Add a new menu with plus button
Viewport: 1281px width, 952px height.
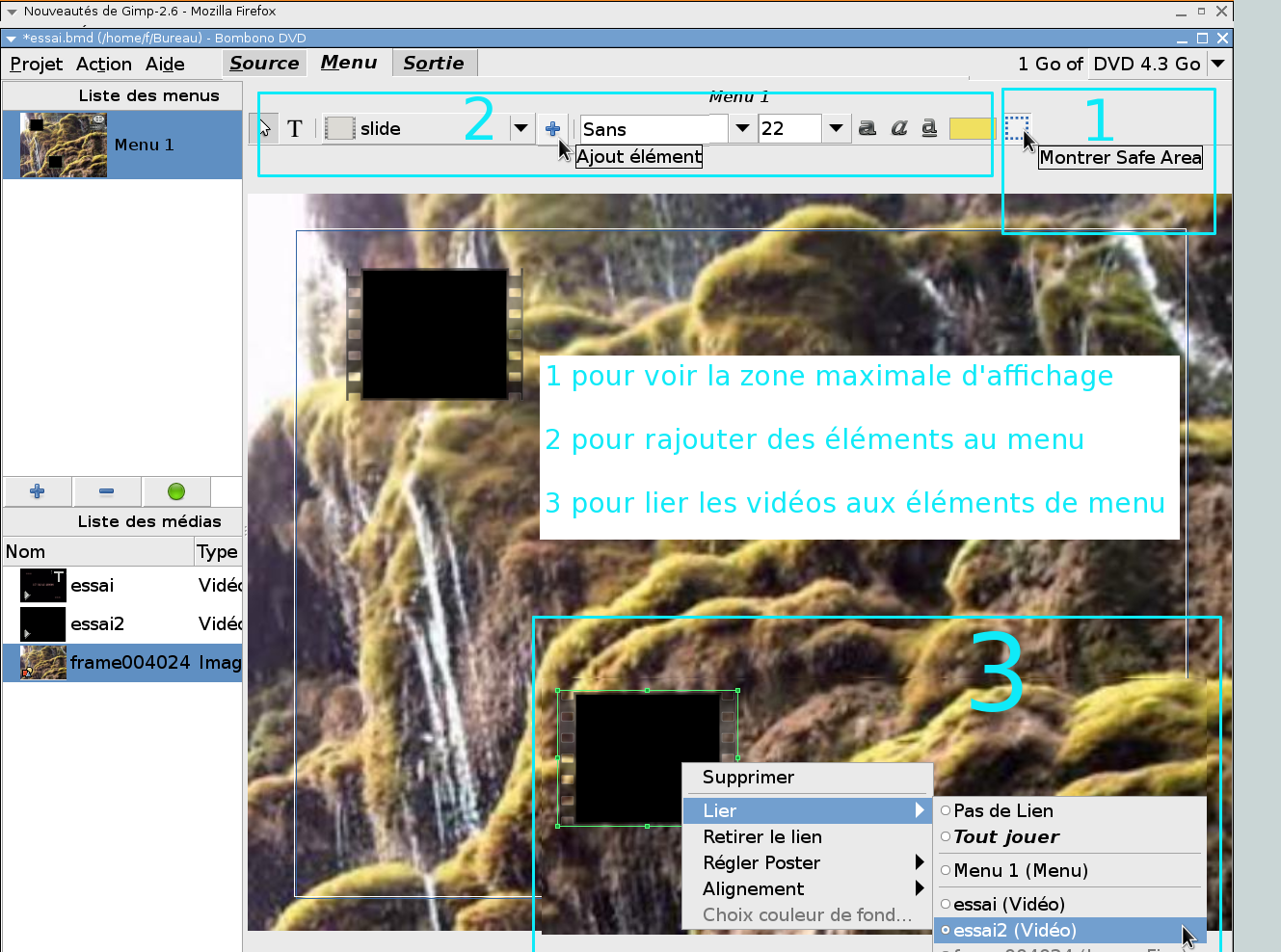point(38,491)
